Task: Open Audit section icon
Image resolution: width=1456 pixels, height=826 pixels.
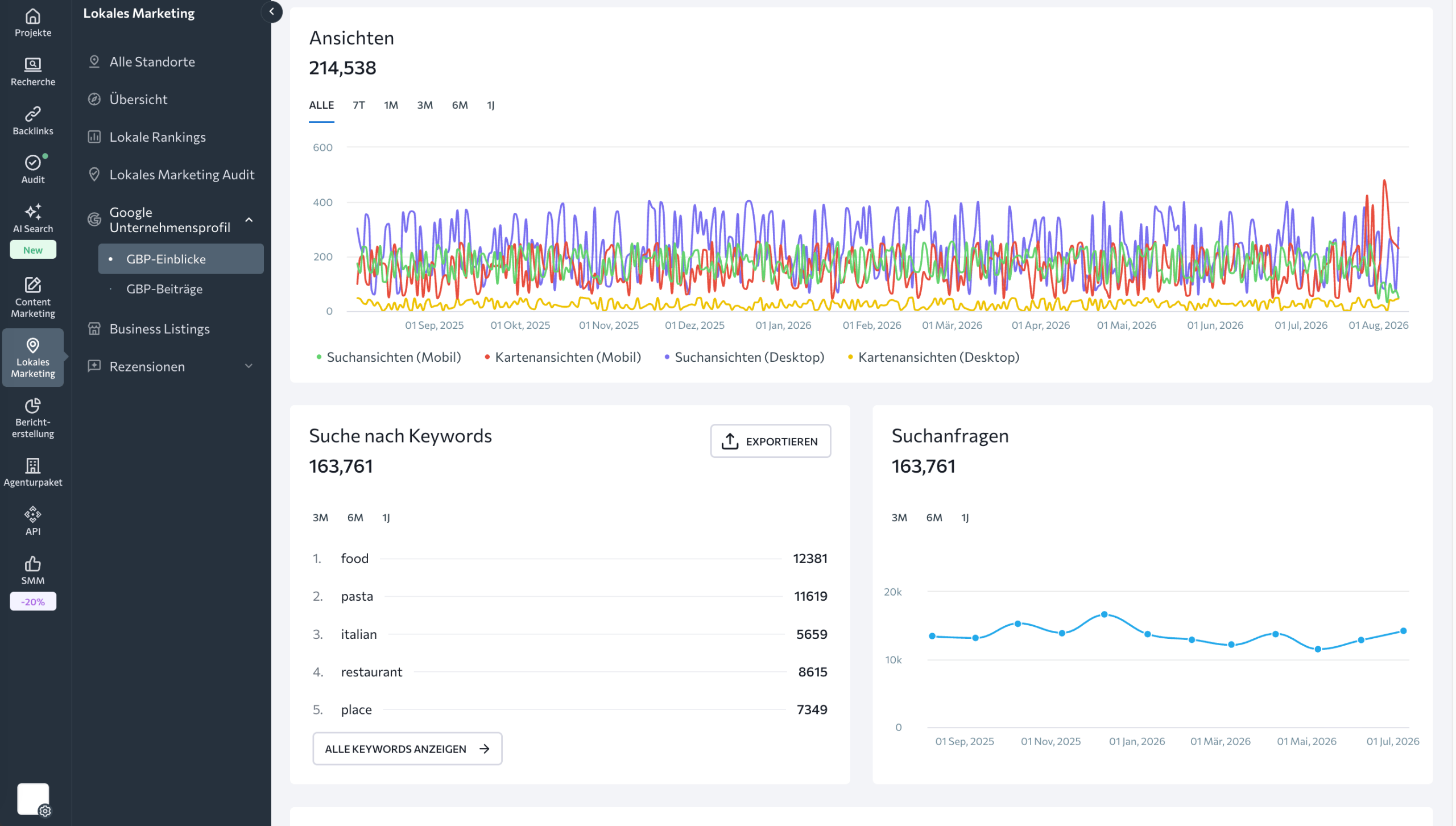Action: 33,163
